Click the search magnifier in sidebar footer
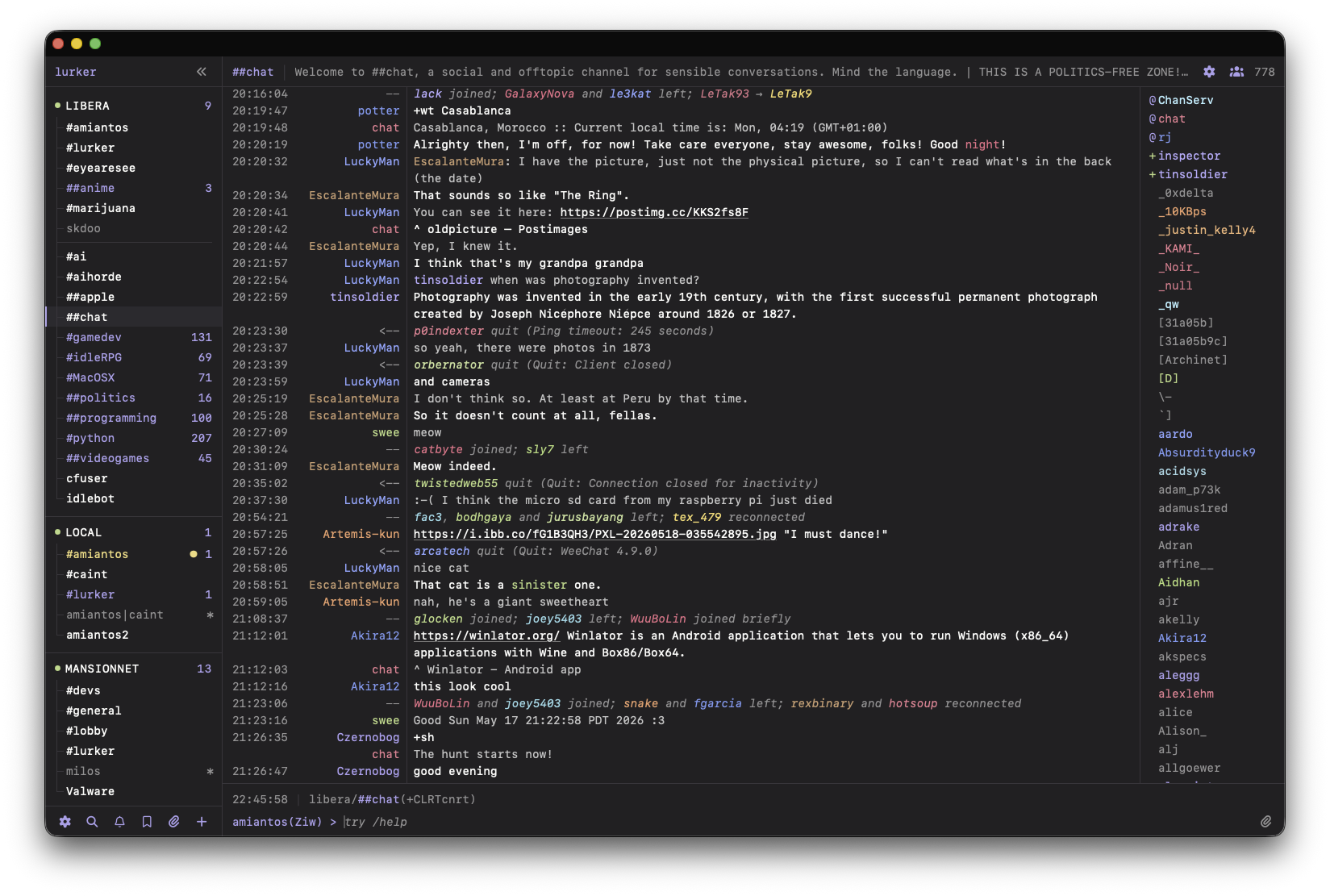Image resolution: width=1330 pixels, height=896 pixels. (x=92, y=822)
